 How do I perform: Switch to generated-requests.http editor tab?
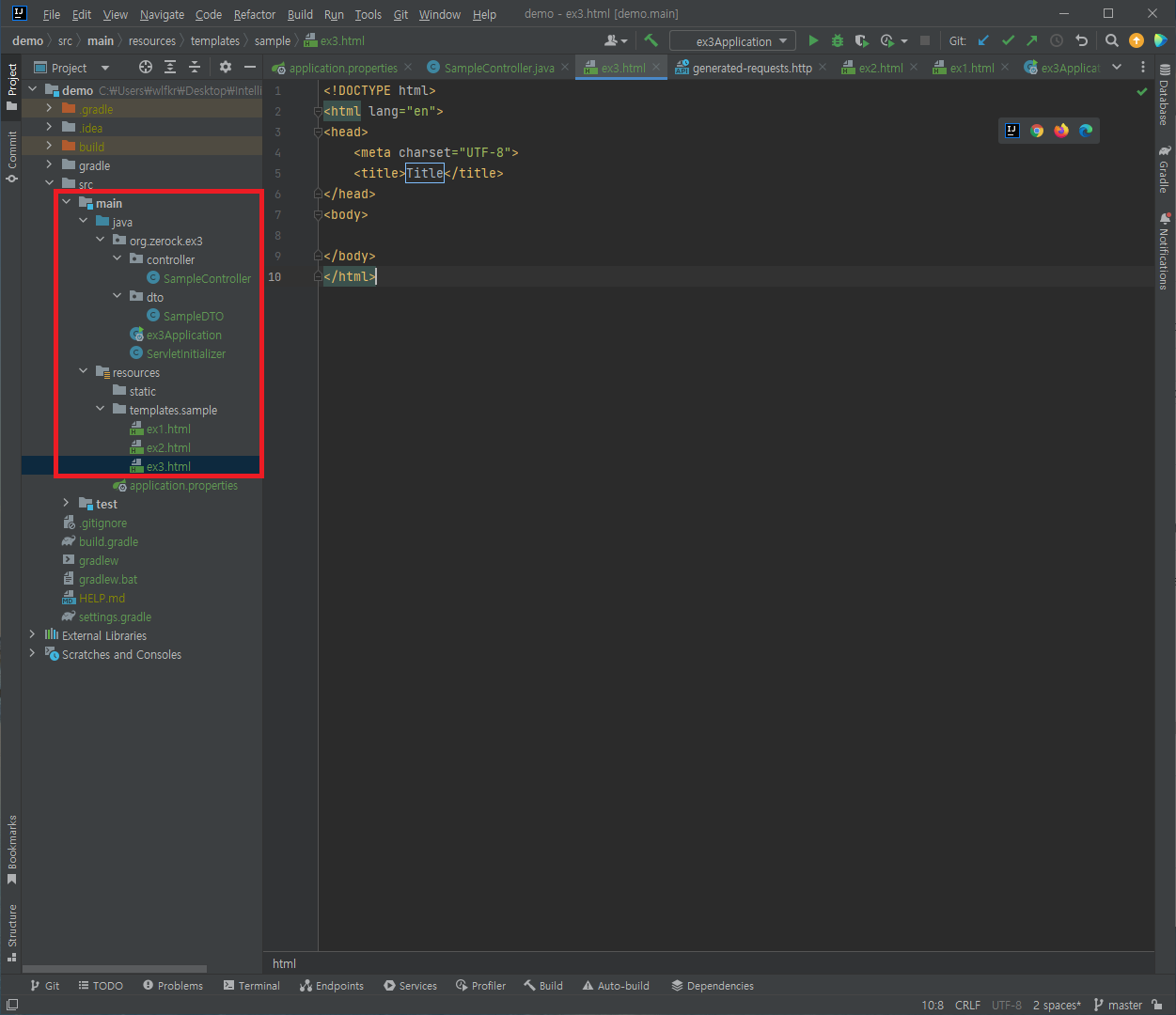pos(750,68)
